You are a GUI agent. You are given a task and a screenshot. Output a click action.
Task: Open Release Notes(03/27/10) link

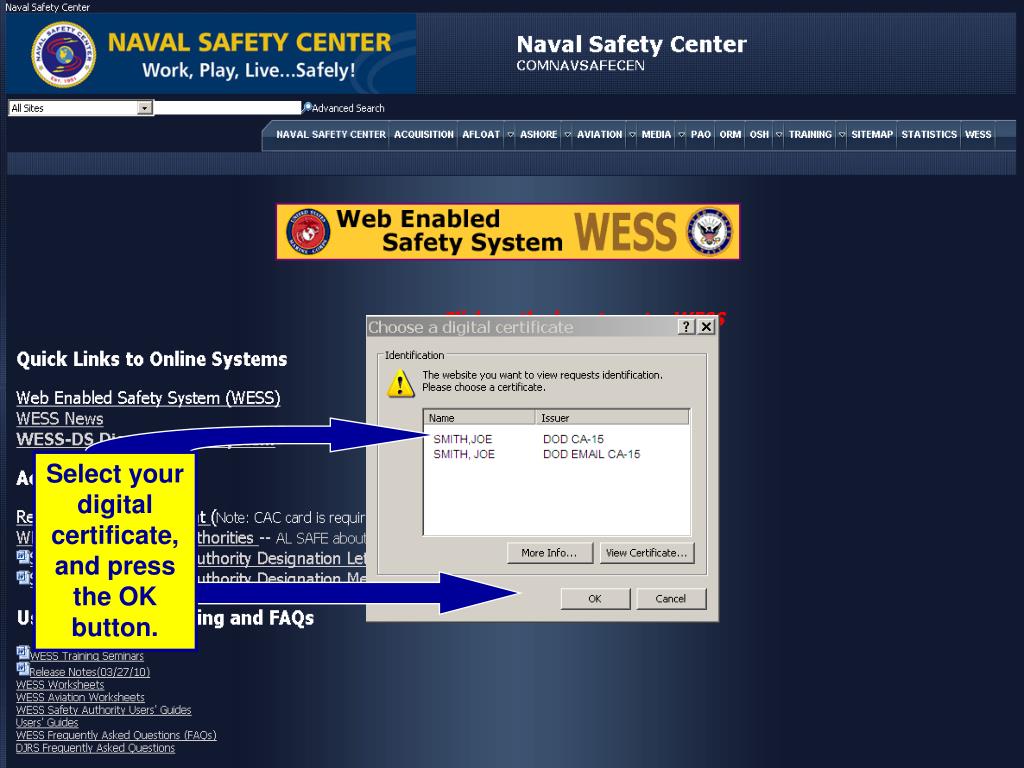89,671
